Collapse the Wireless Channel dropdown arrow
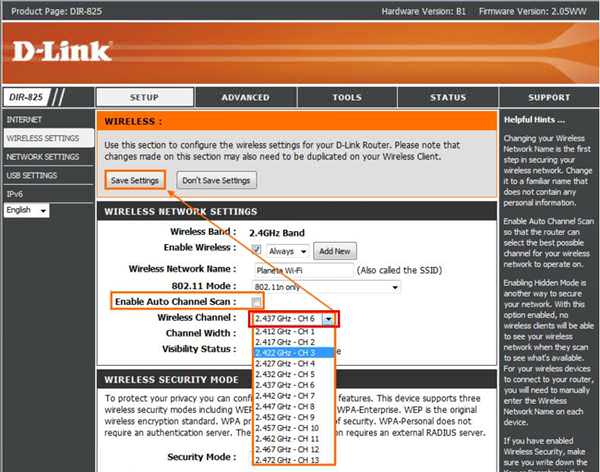 click(x=328, y=319)
